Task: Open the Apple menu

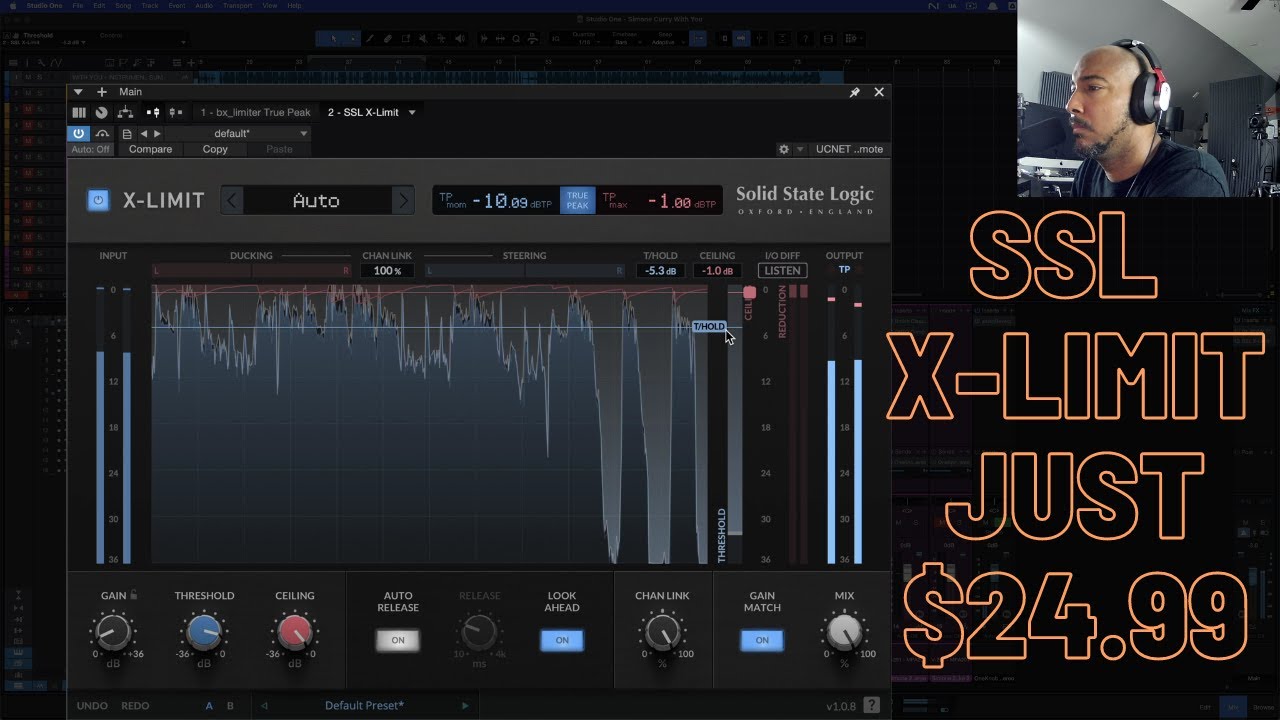Action: (x=13, y=6)
